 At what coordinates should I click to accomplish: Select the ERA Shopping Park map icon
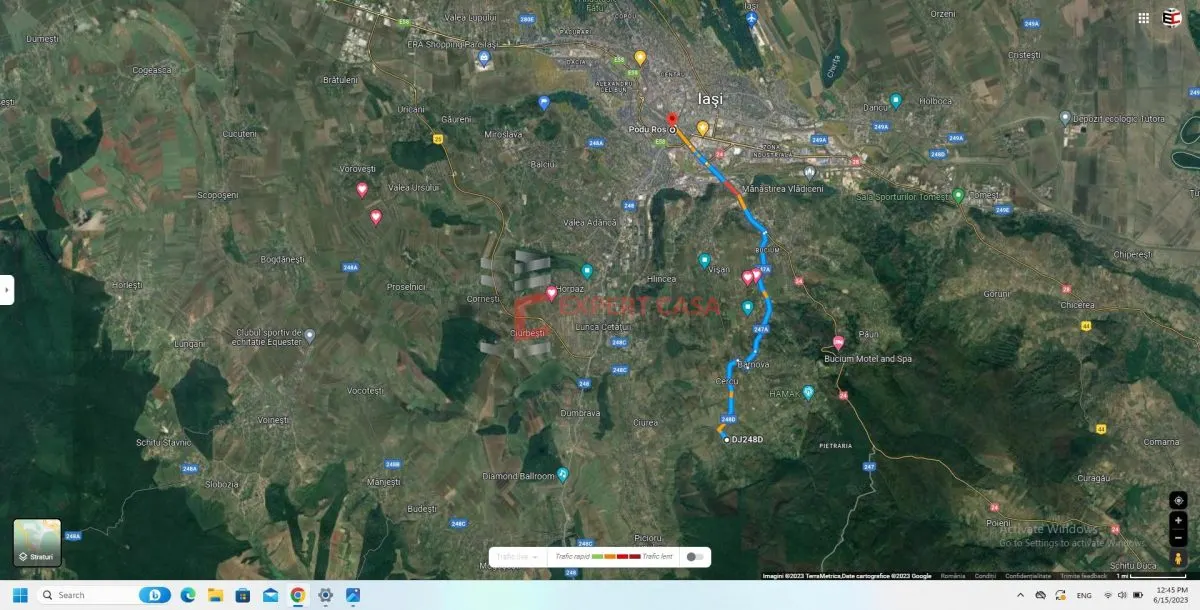click(x=484, y=57)
